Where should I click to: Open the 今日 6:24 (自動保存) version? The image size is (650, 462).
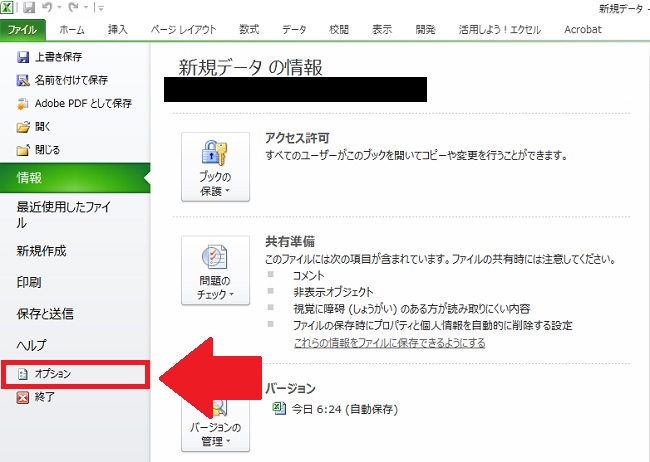tap(344, 409)
